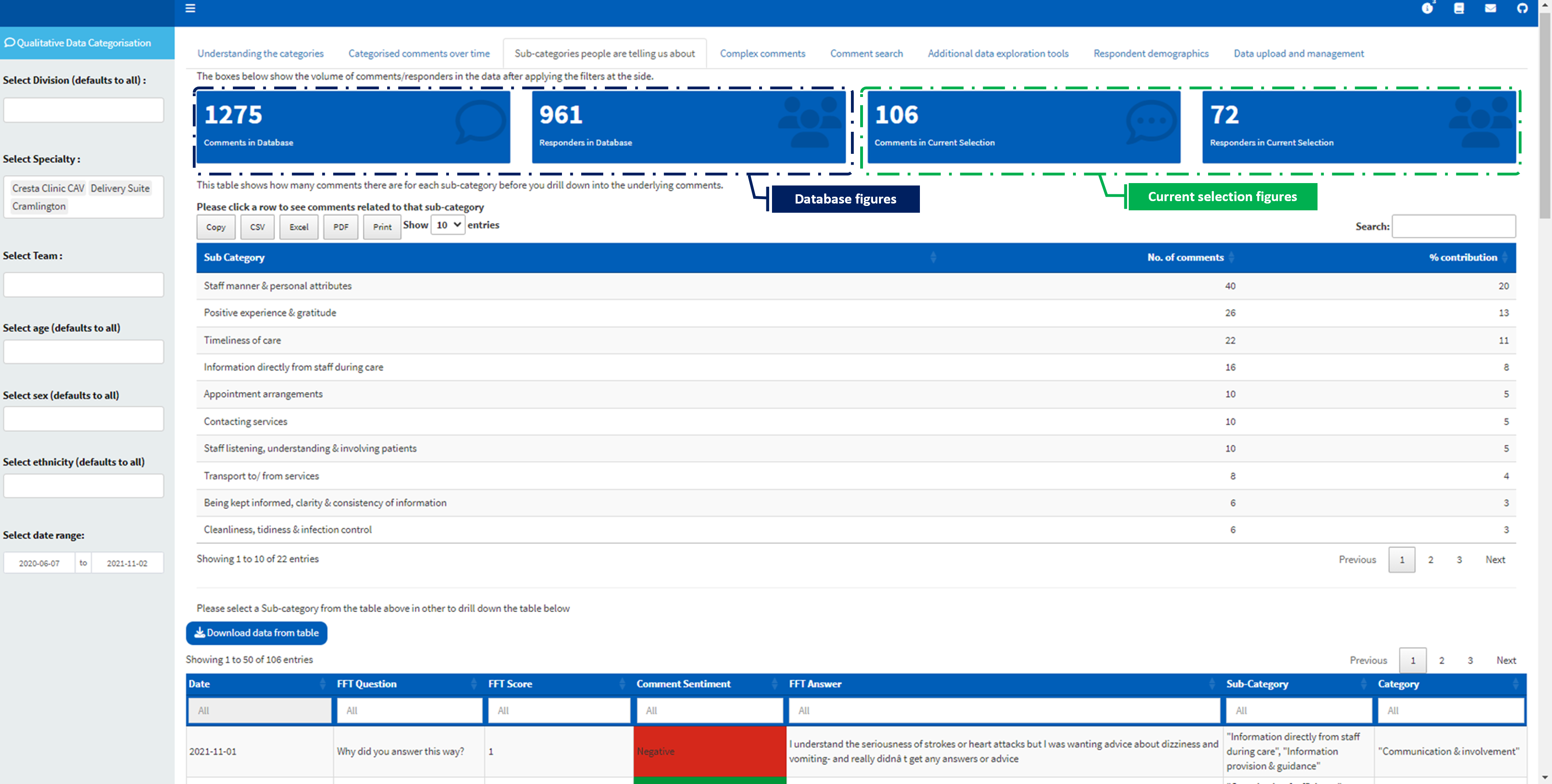The width and height of the screenshot is (1552, 784).
Task: Click the date range start field showing 2020-06-07
Action: (39, 562)
